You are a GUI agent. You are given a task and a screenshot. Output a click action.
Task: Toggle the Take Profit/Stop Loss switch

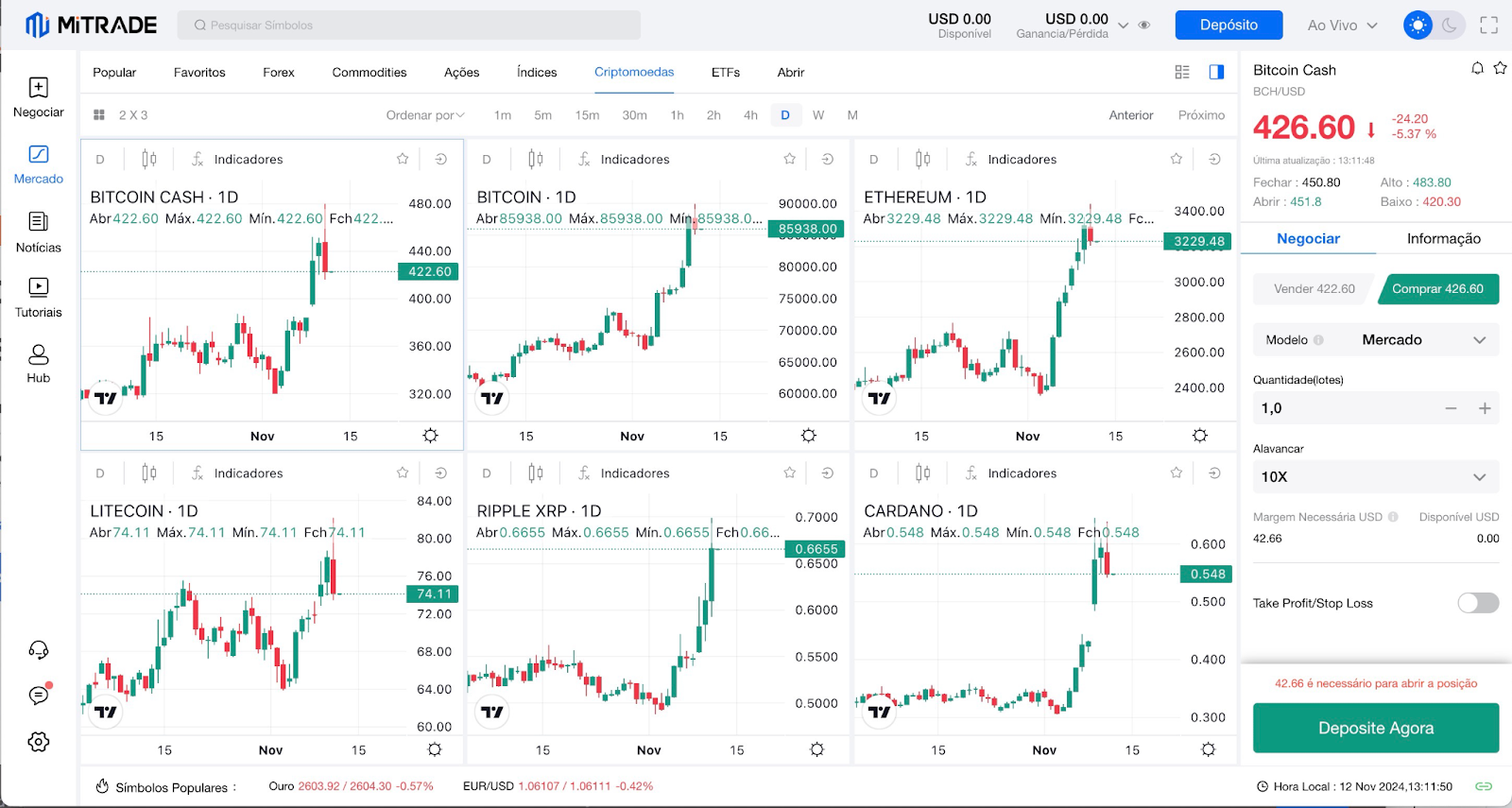pyautogui.click(x=1478, y=603)
